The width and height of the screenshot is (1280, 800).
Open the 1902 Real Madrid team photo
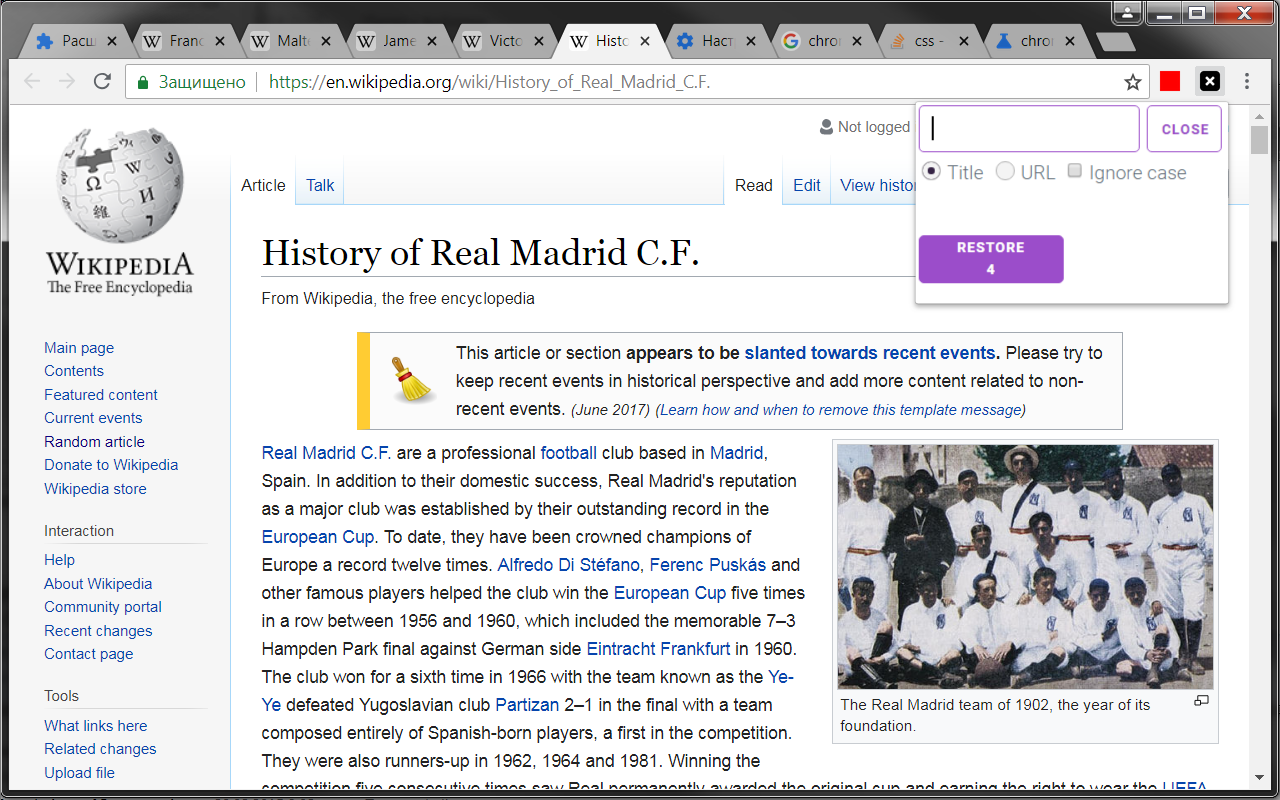point(1025,567)
